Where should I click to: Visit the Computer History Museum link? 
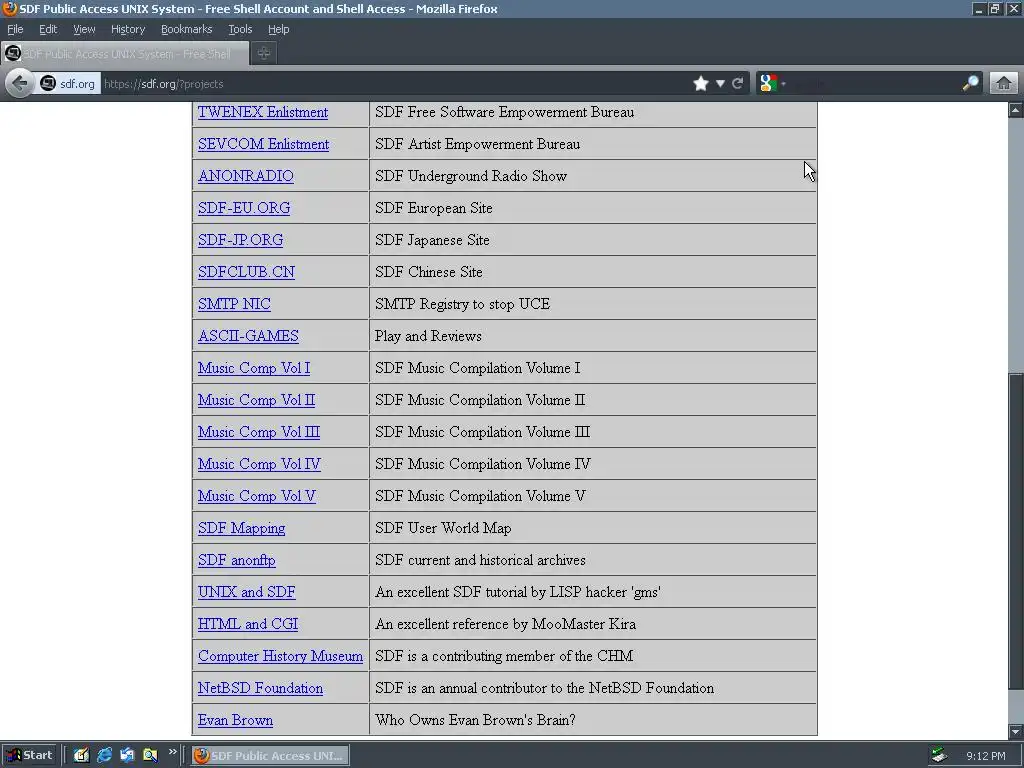click(x=281, y=656)
